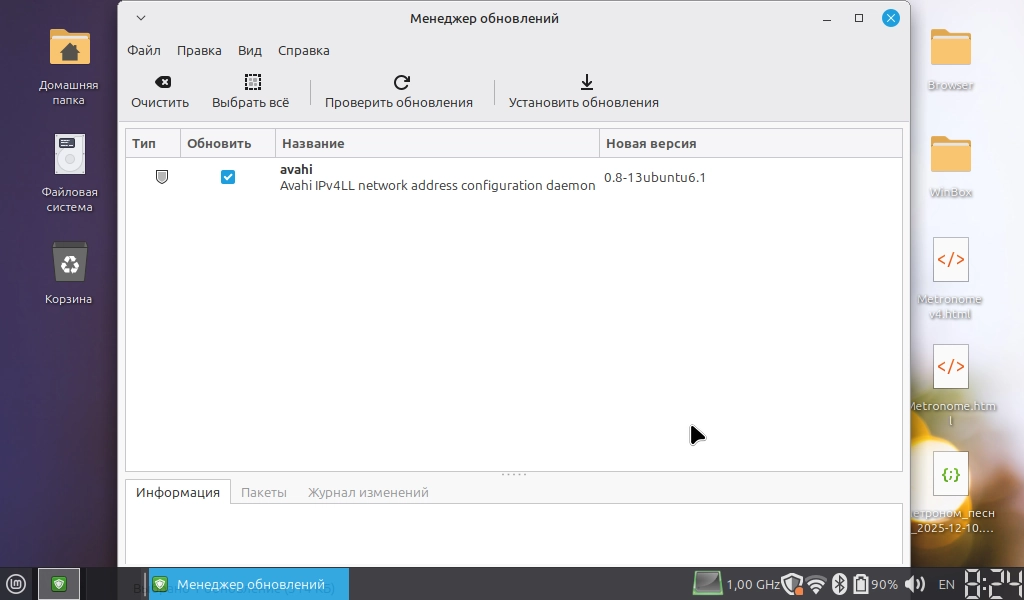
Task: Click the shield type icon for avahi
Action: 162,177
